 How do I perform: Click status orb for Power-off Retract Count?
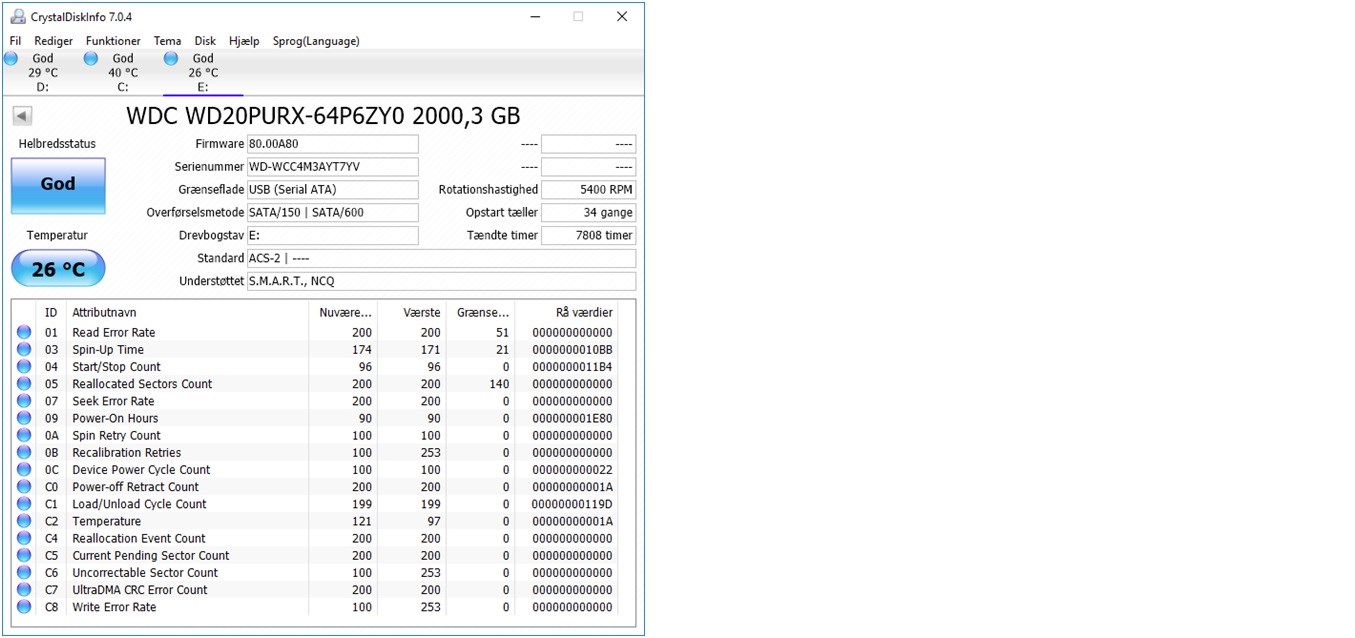[24, 486]
